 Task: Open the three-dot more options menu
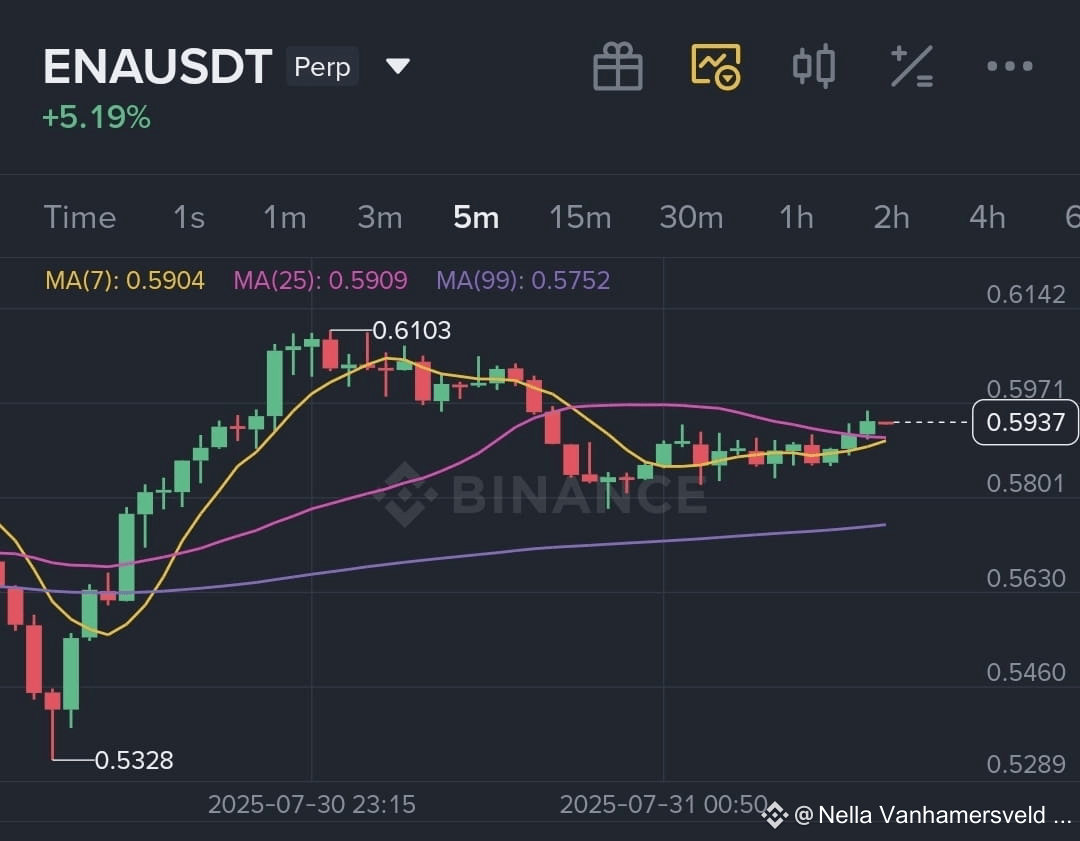[x=1010, y=66]
